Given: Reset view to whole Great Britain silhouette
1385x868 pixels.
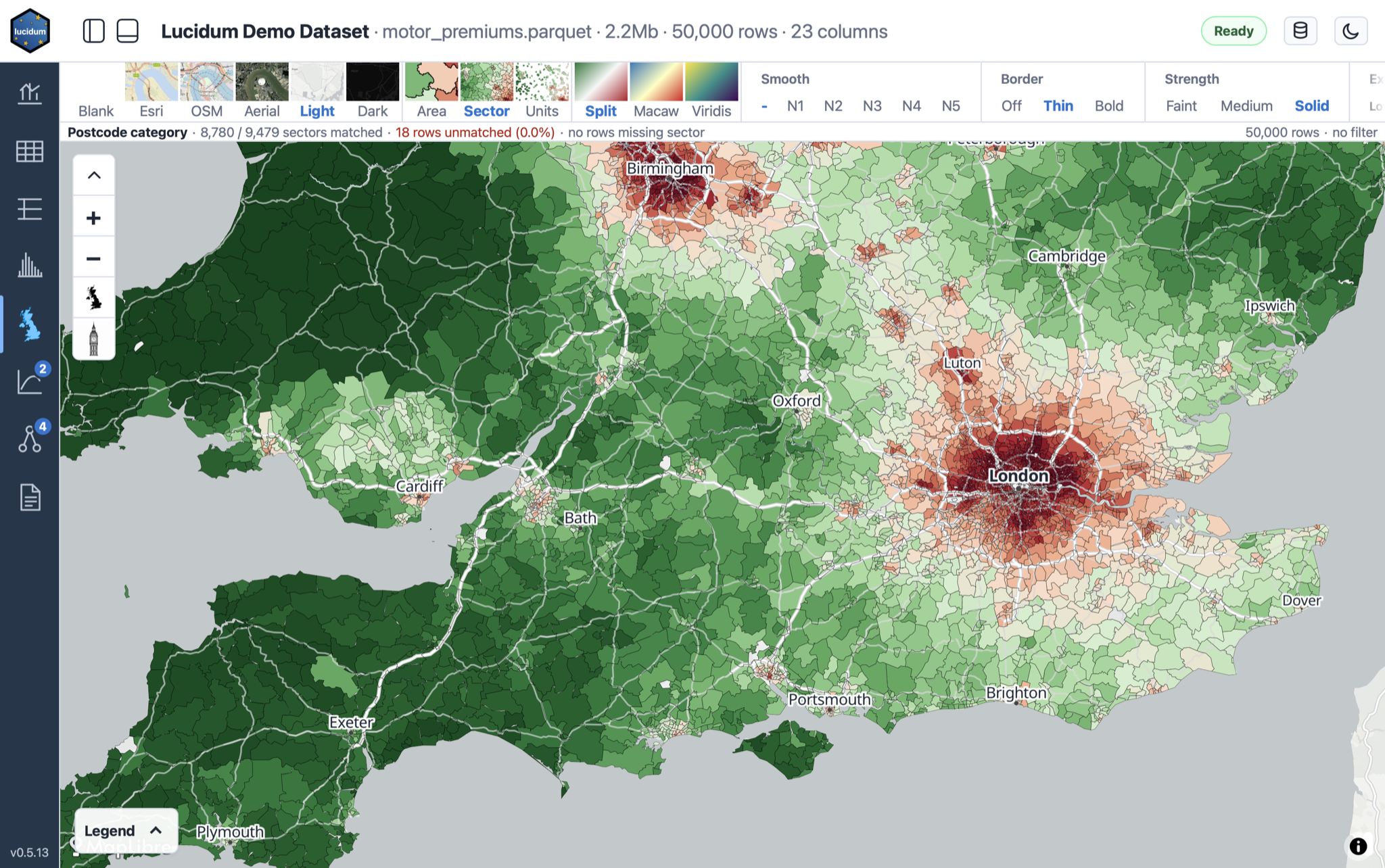Looking at the screenshot, I should click(93, 297).
